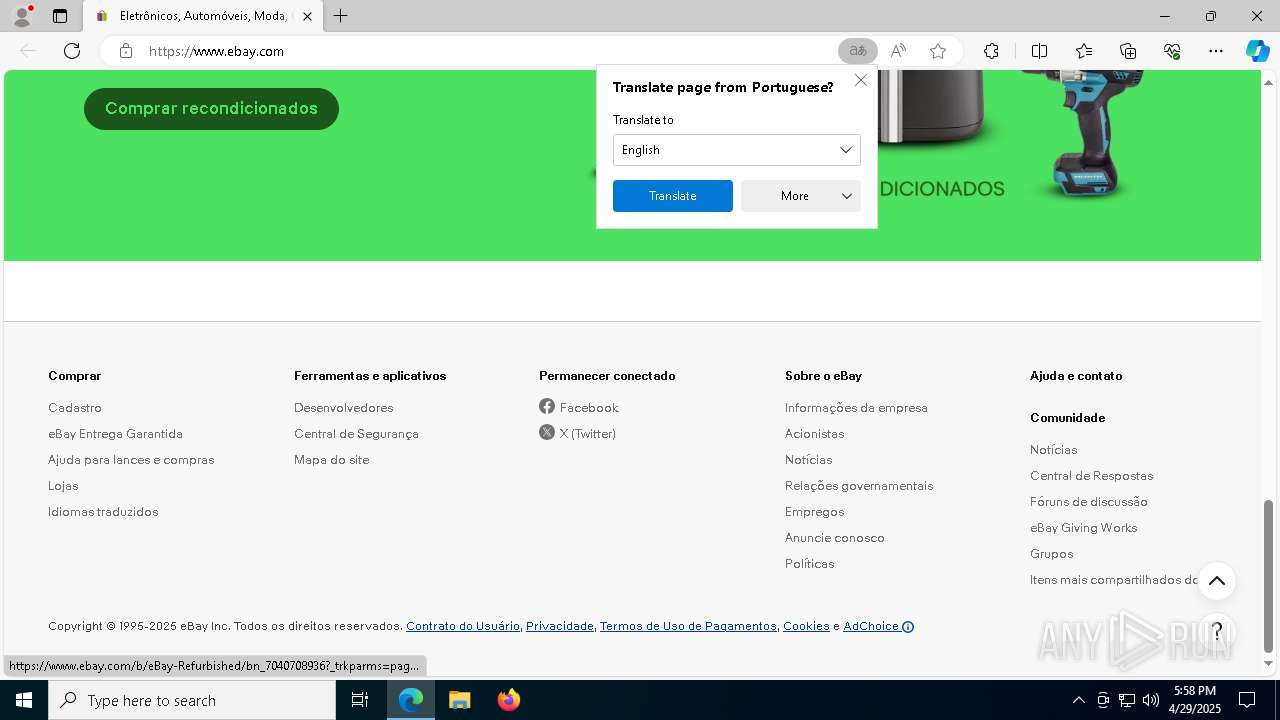Click the translate icon in the address bar
The width and height of the screenshot is (1280, 720).
858,51
